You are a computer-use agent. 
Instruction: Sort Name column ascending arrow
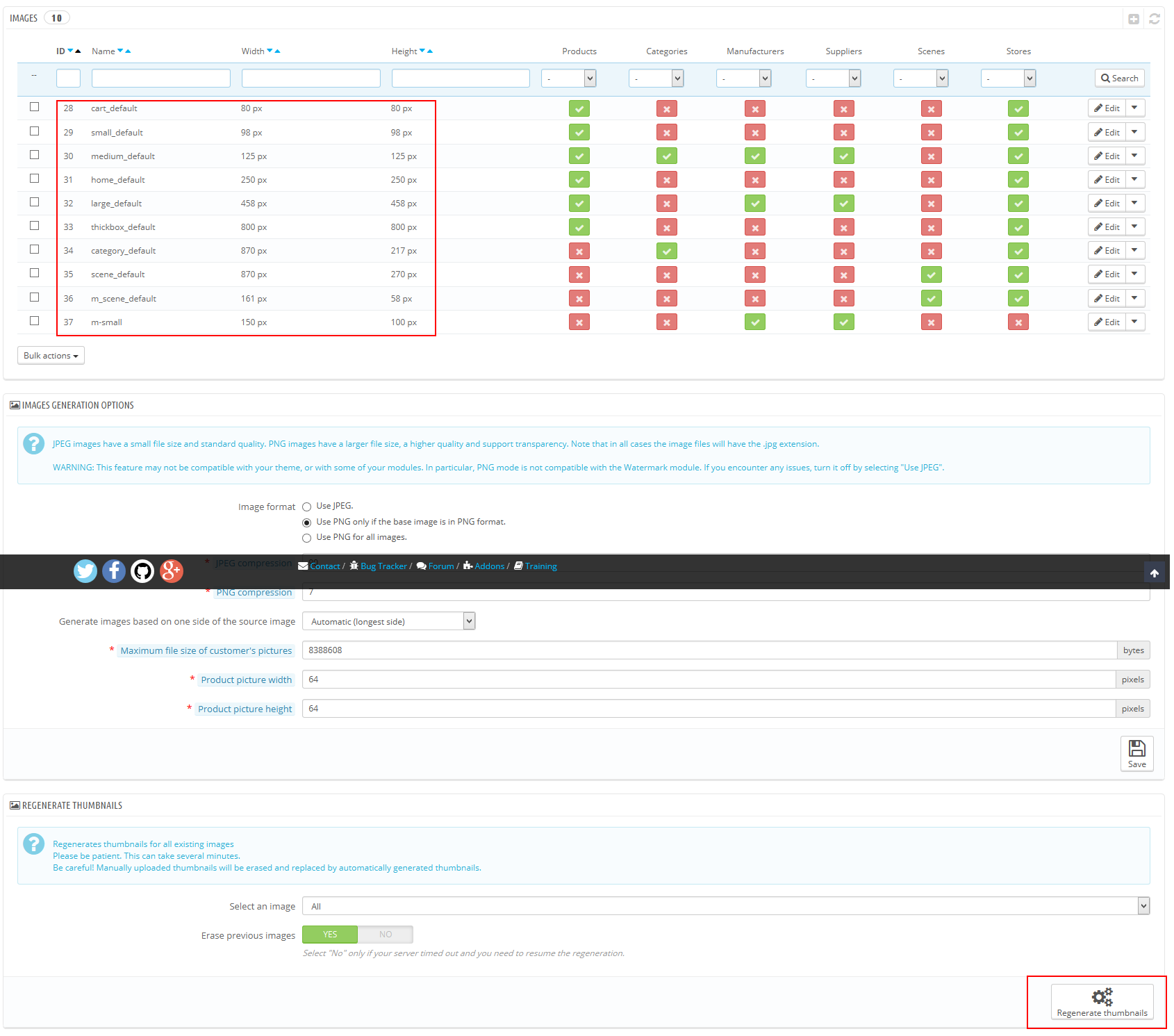pyautogui.click(x=128, y=51)
